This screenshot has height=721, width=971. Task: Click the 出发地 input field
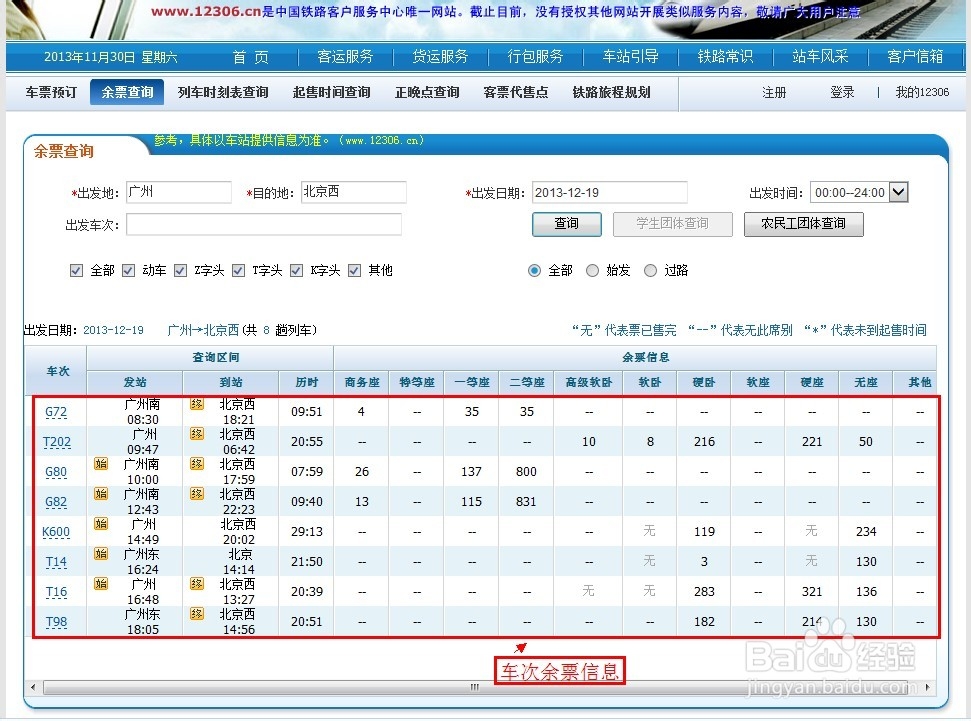pos(179,192)
